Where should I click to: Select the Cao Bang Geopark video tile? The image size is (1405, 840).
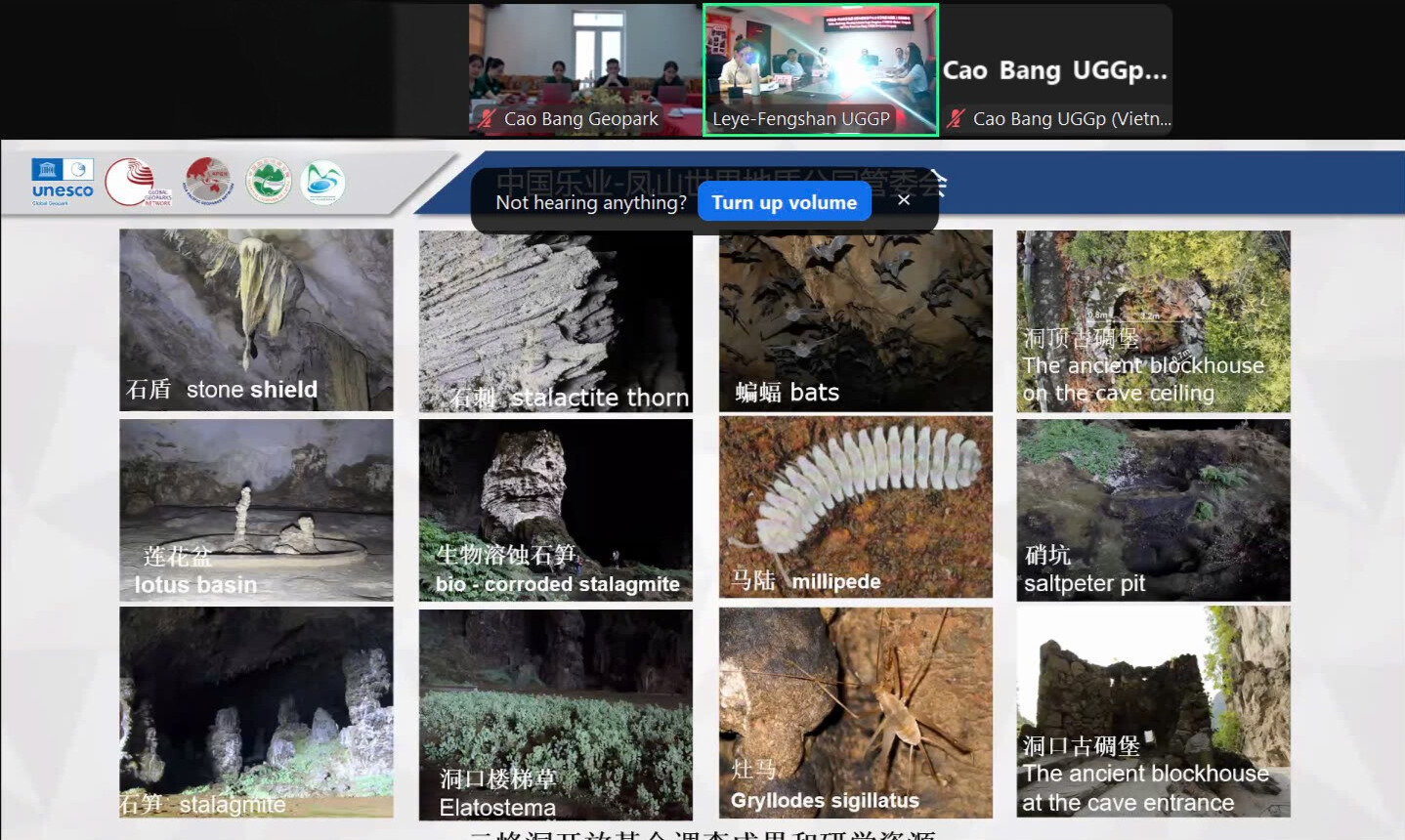point(584,69)
